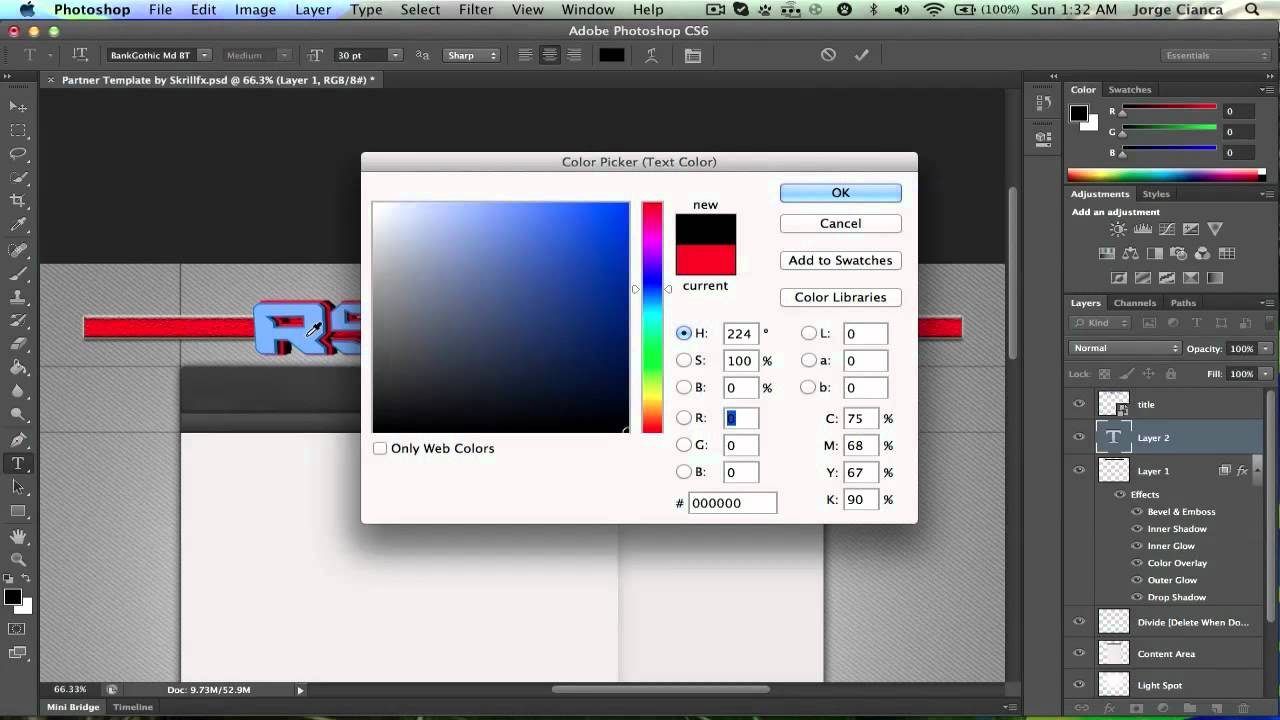Select the Crop tool

18,201
